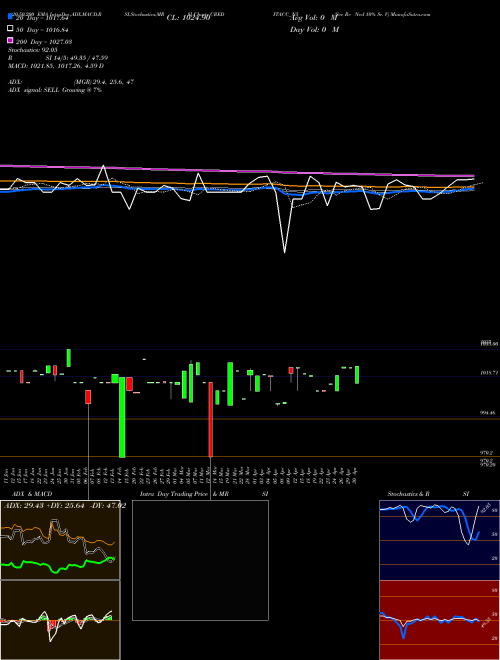Click the 994.46 price axis label
The image size is (500, 660).
(x=489, y=413)
